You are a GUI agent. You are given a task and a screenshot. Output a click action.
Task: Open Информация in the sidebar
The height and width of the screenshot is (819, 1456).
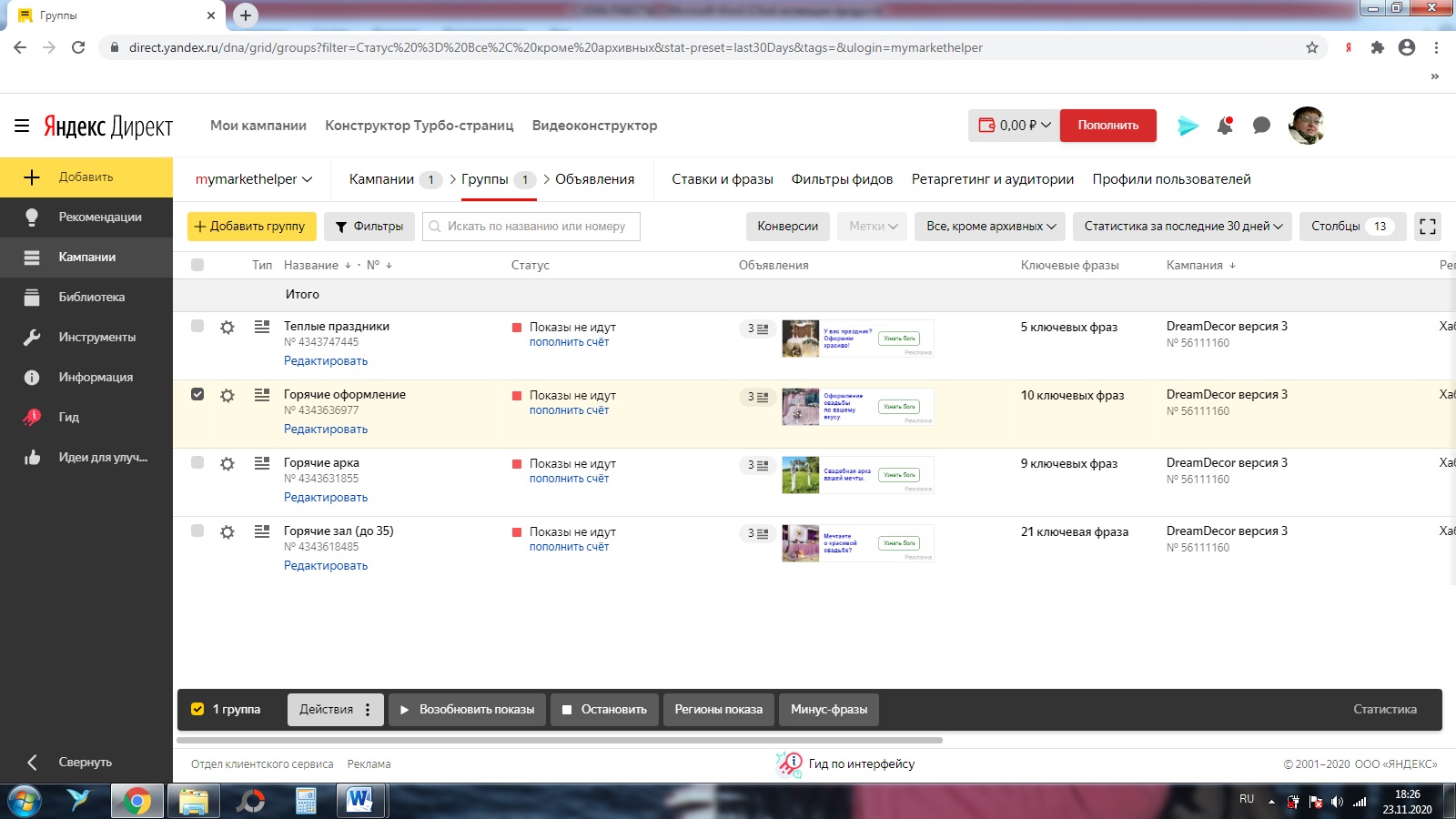tap(86, 377)
